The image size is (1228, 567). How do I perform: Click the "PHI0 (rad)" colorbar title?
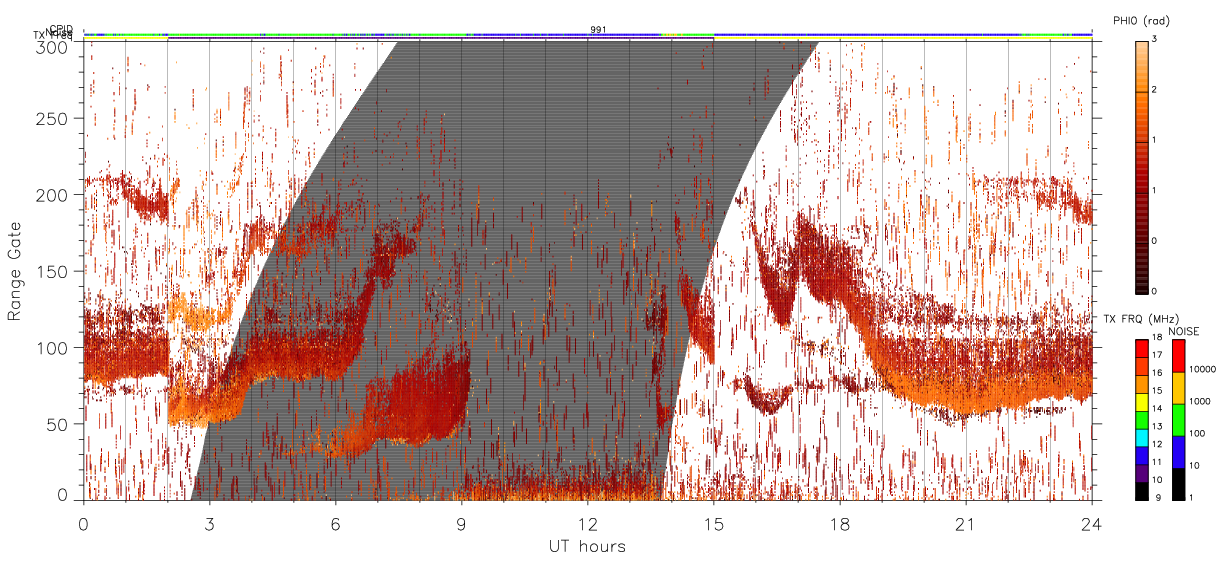pyautogui.click(x=1141, y=20)
